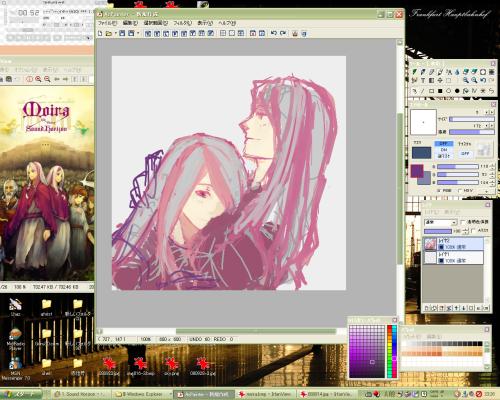
Task: Select the second paint bucket fill tool
Action: coord(474,72)
